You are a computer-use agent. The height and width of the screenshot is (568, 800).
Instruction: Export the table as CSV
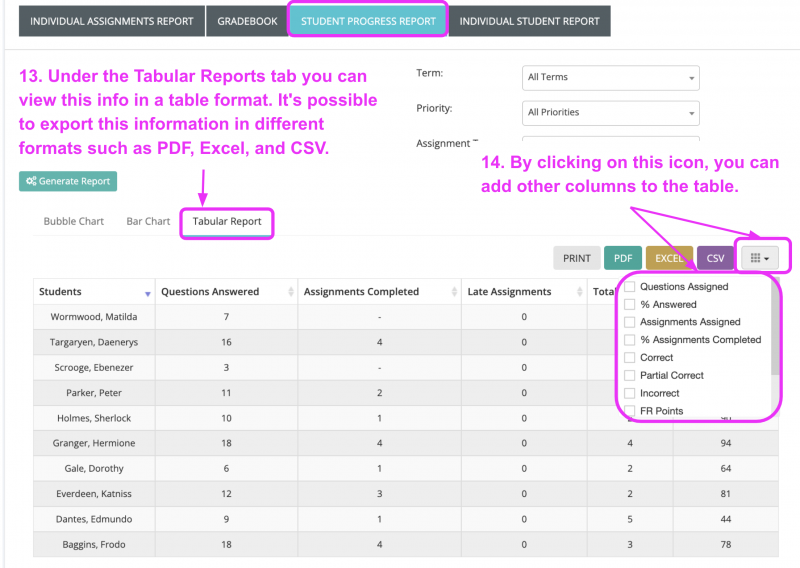coord(715,258)
